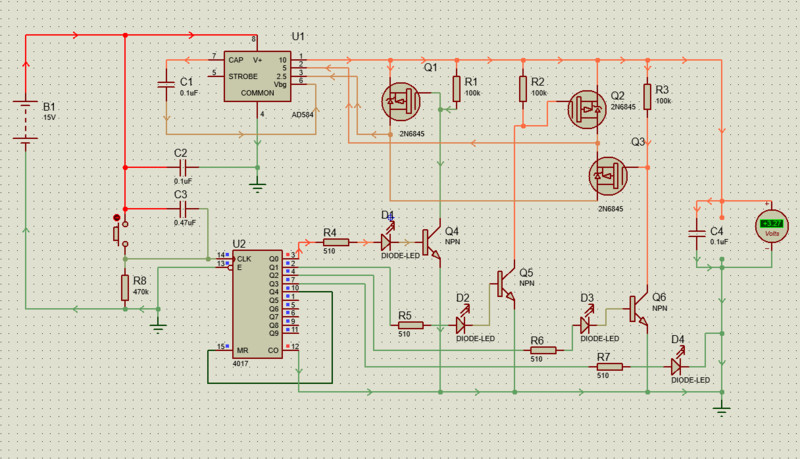800x459 pixels.
Task: Click capacitor C3 0.47uF
Action: coord(183,209)
